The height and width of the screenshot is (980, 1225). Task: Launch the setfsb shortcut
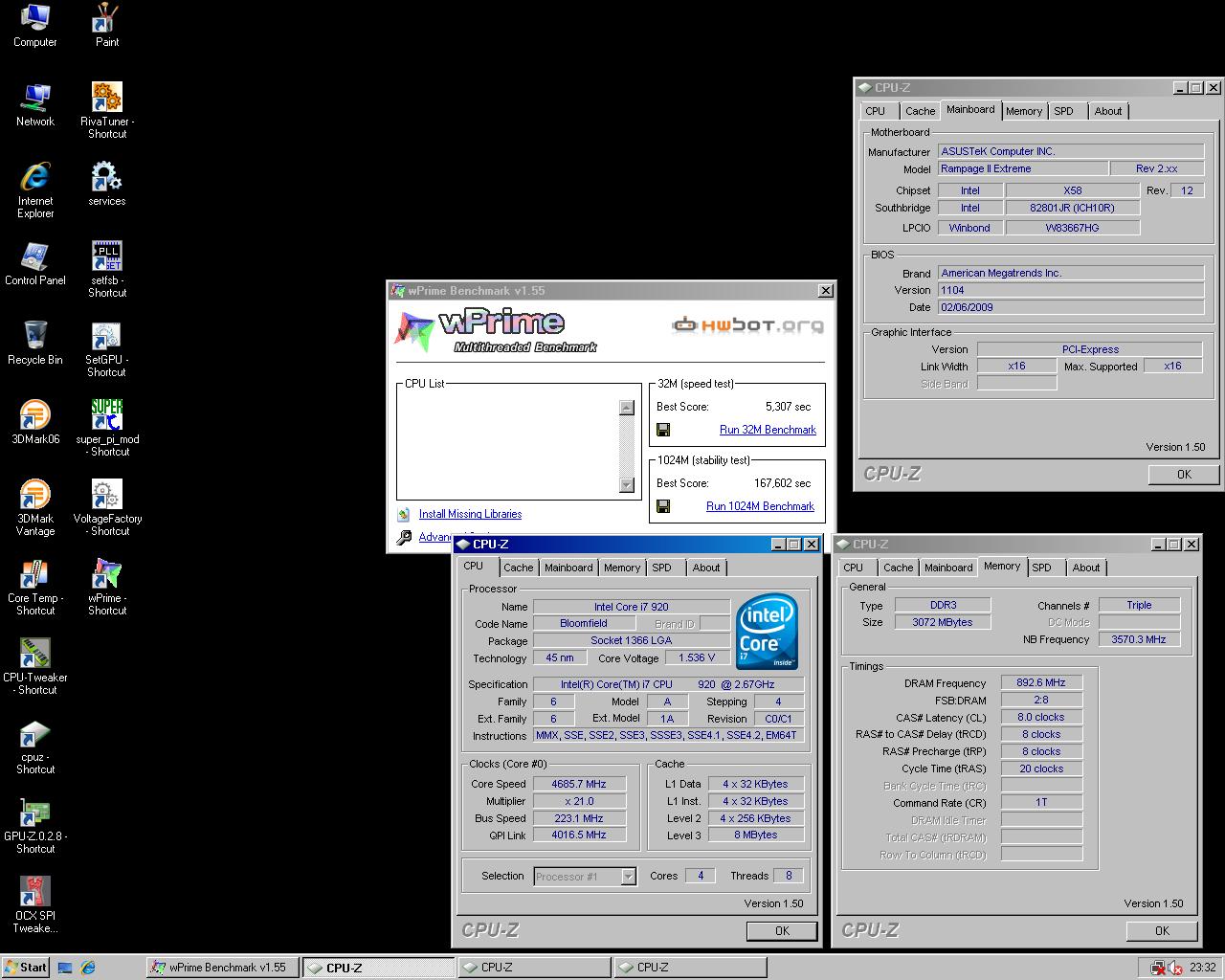pyautogui.click(x=107, y=270)
